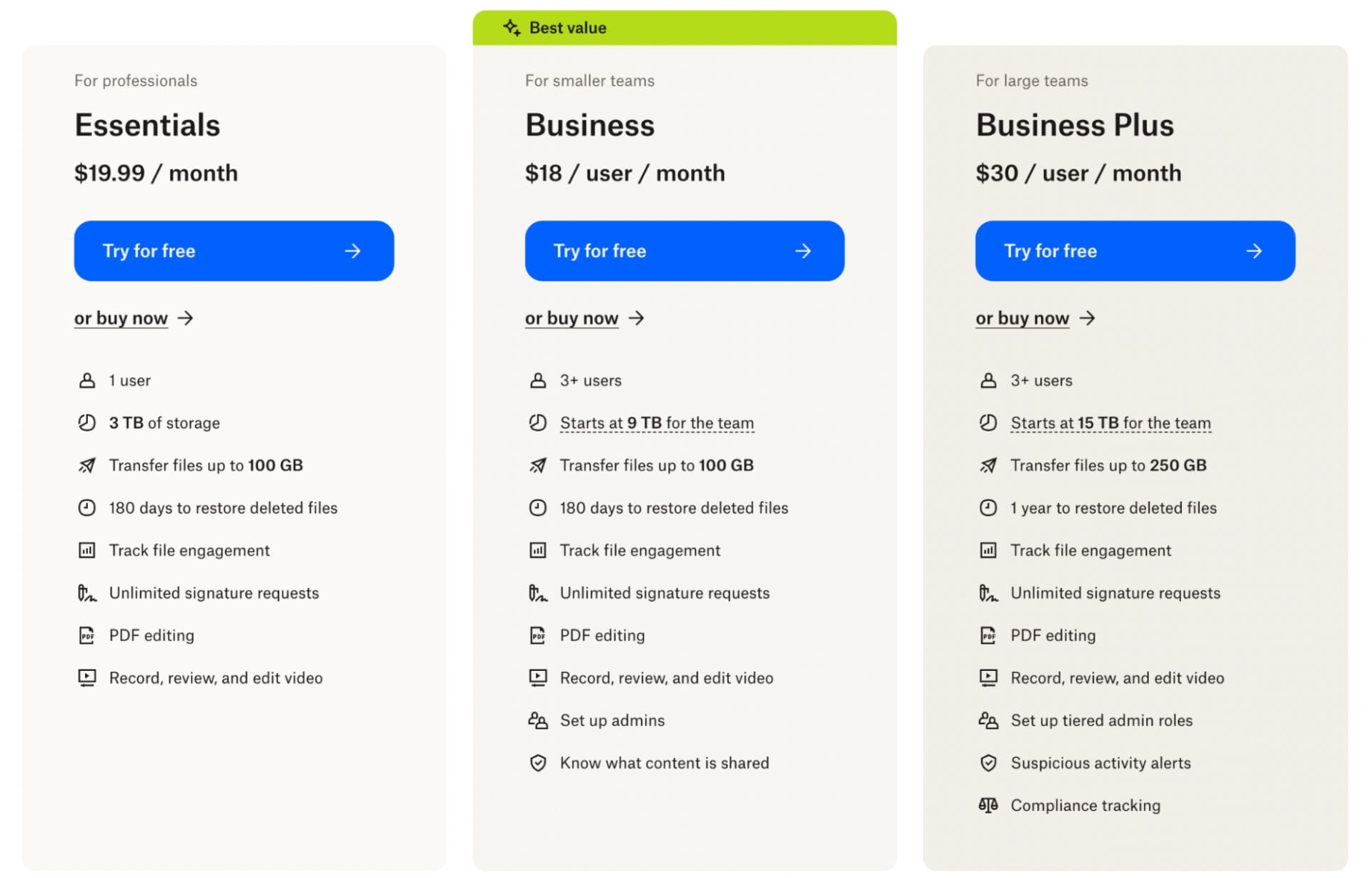1372x878 pixels.
Task: Click the admins icon beside "Set up admins"
Action: point(537,720)
